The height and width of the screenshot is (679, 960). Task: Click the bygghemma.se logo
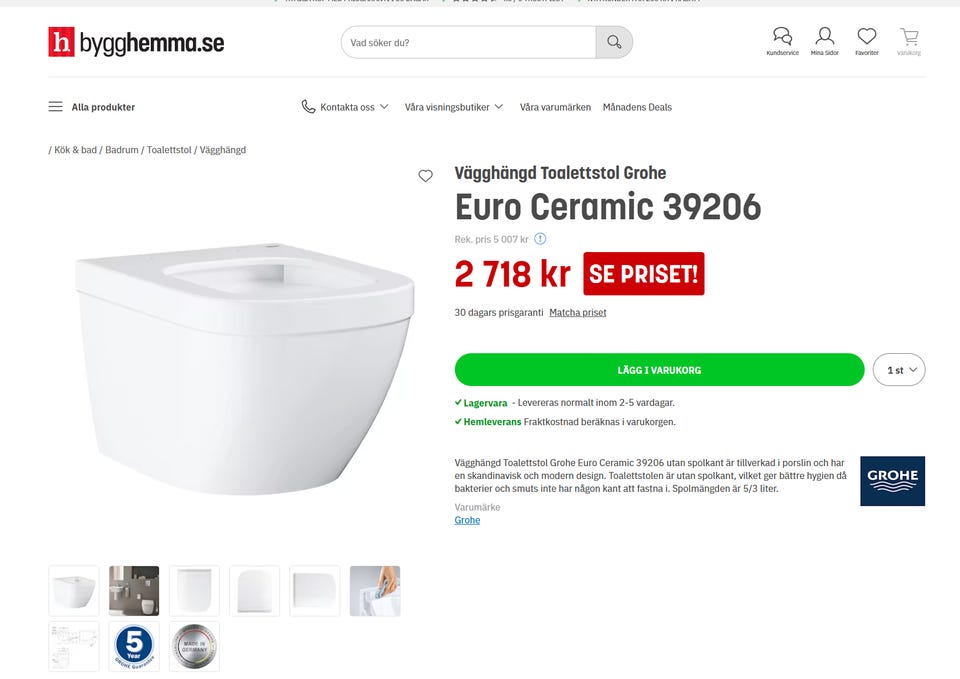pos(136,43)
